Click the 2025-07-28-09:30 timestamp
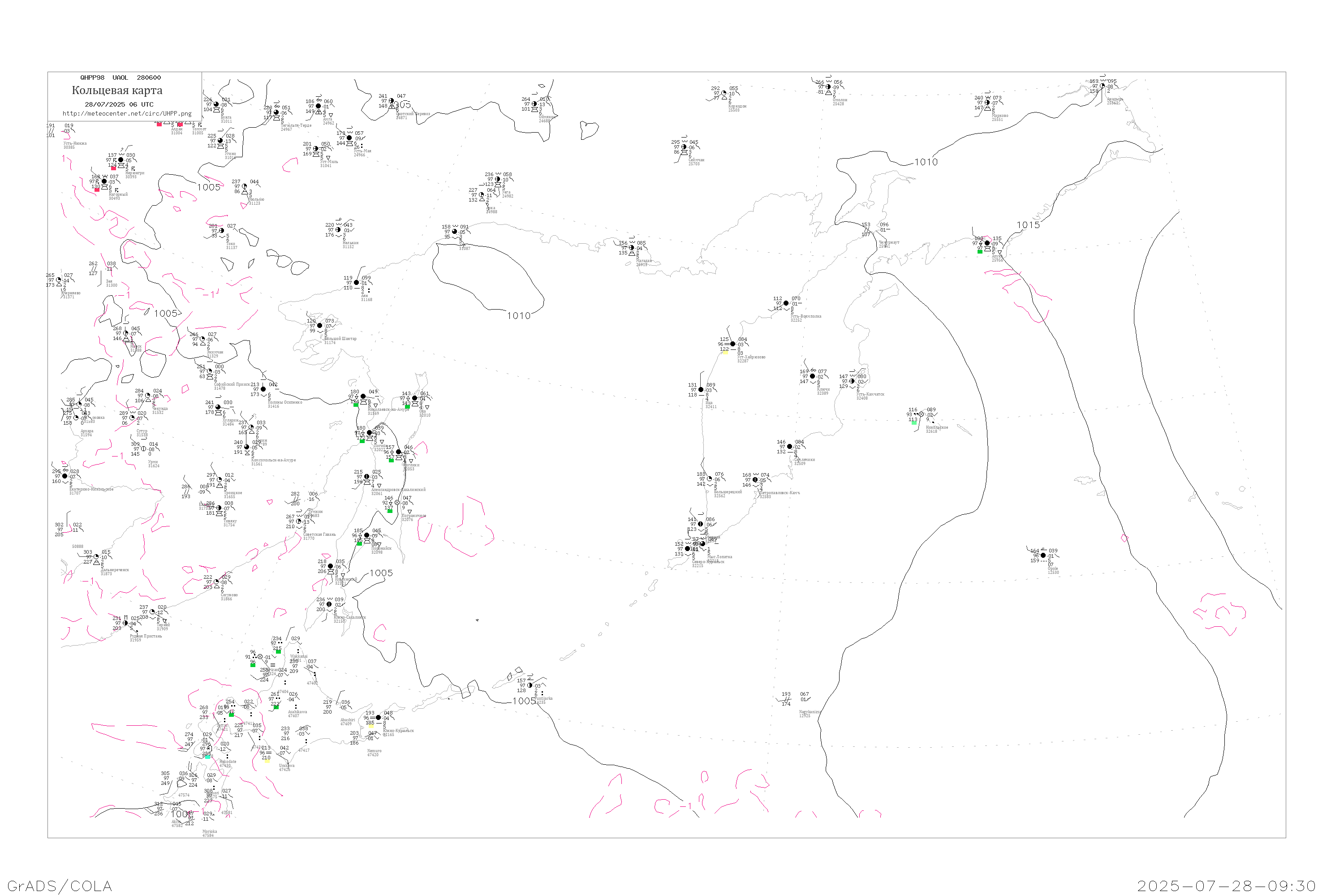The width and height of the screenshot is (1344, 896). click(x=1226, y=886)
